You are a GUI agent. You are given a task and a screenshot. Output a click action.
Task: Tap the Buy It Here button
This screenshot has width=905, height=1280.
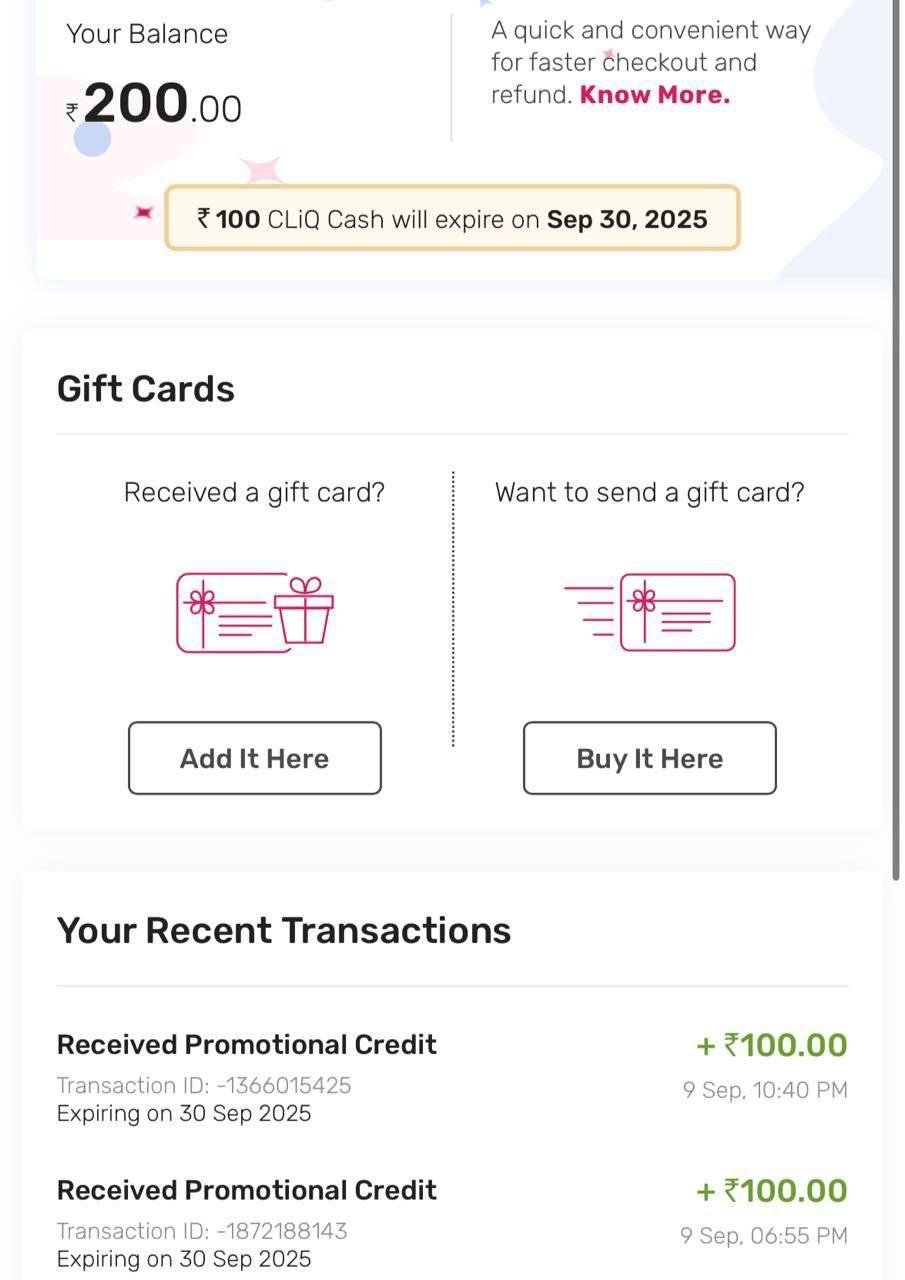pos(650,758)
